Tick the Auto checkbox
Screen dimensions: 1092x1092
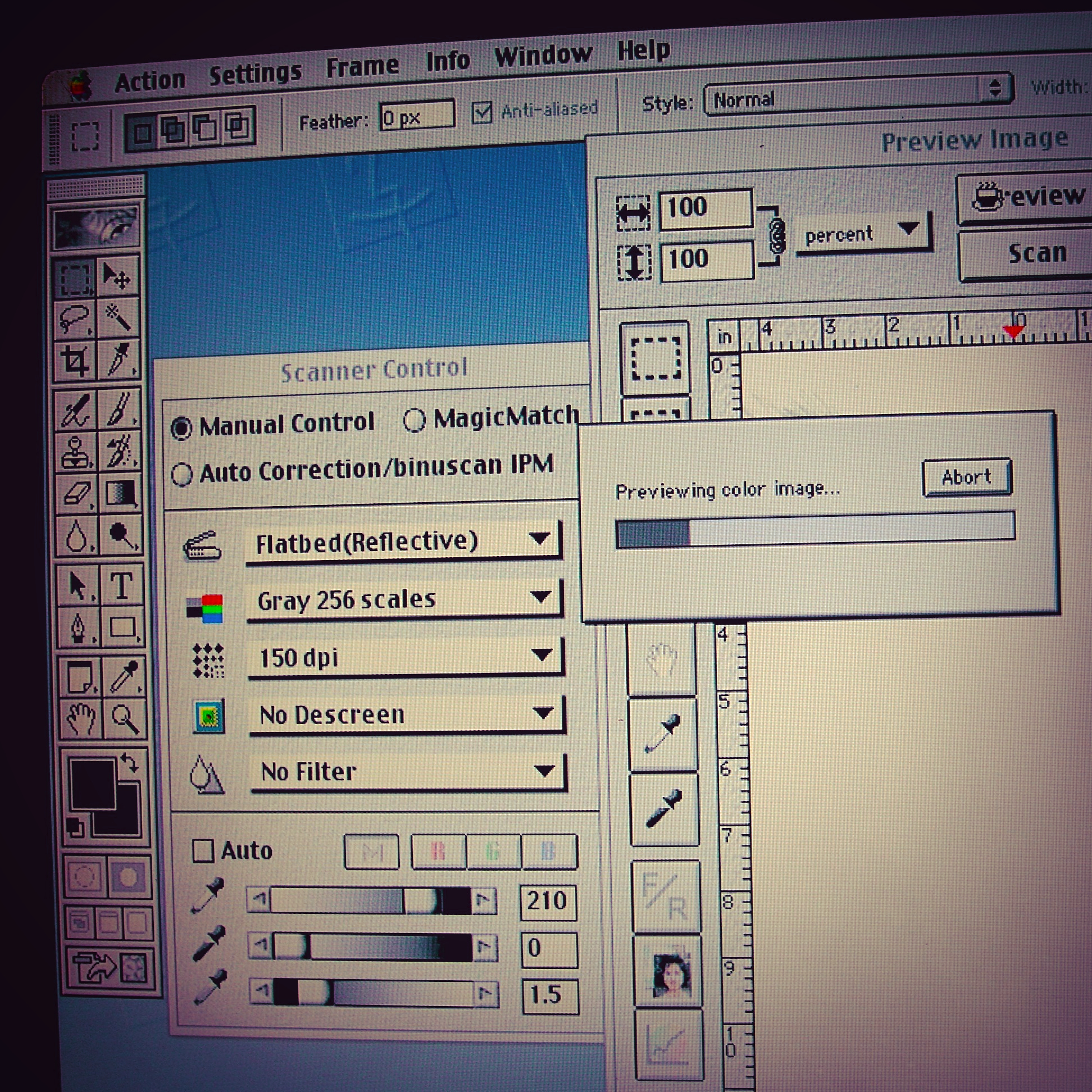click(203, 850)
